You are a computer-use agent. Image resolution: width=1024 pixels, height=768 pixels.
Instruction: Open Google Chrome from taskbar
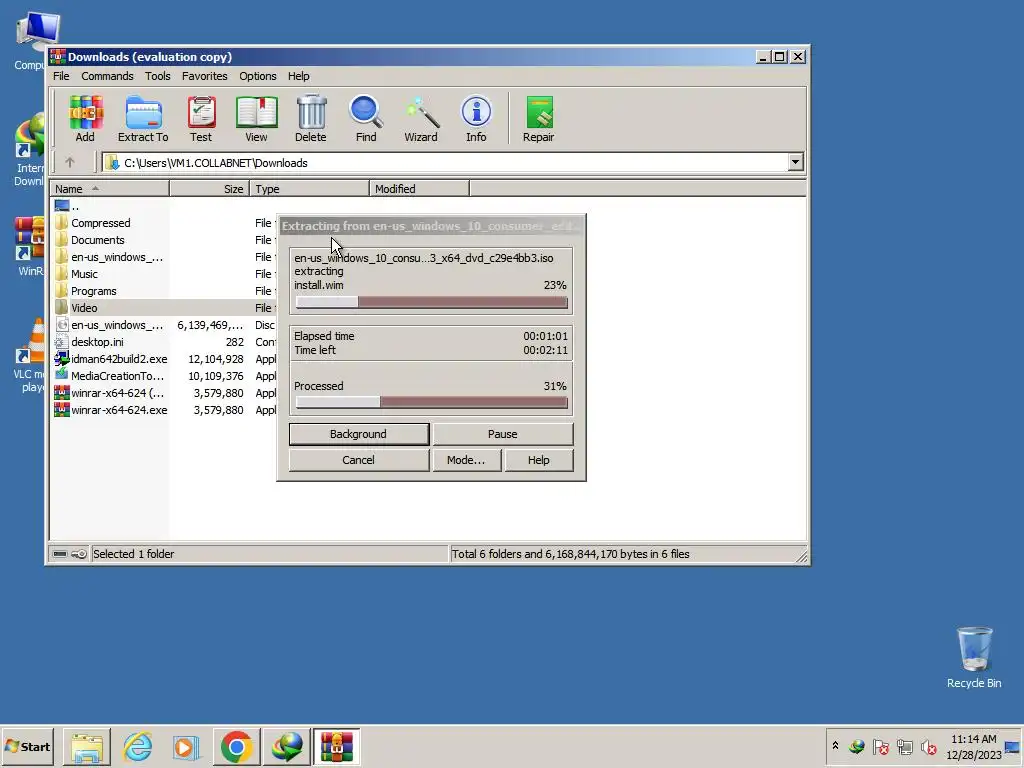point(236,746)
